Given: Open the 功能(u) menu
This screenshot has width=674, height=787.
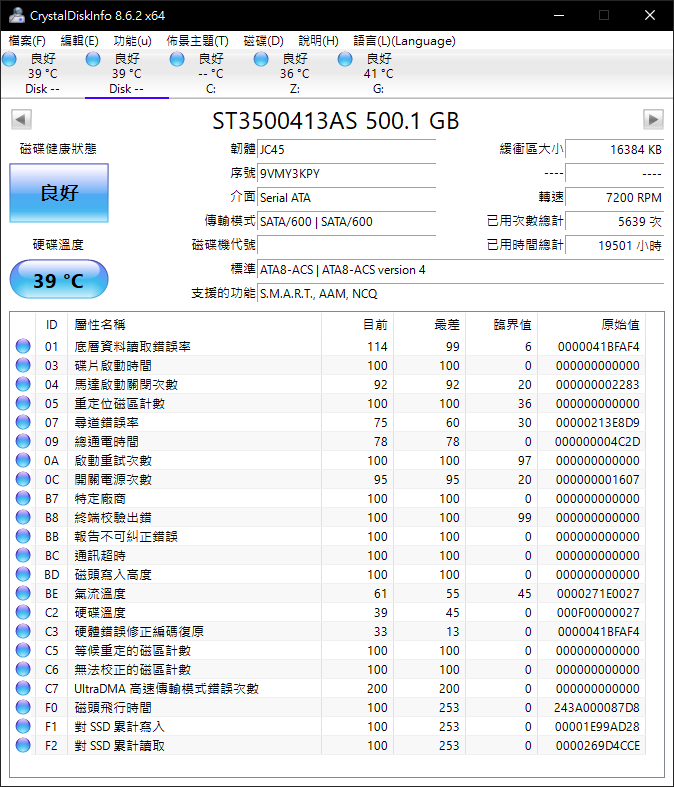Looking at the screenshot, I should (132, 41).
